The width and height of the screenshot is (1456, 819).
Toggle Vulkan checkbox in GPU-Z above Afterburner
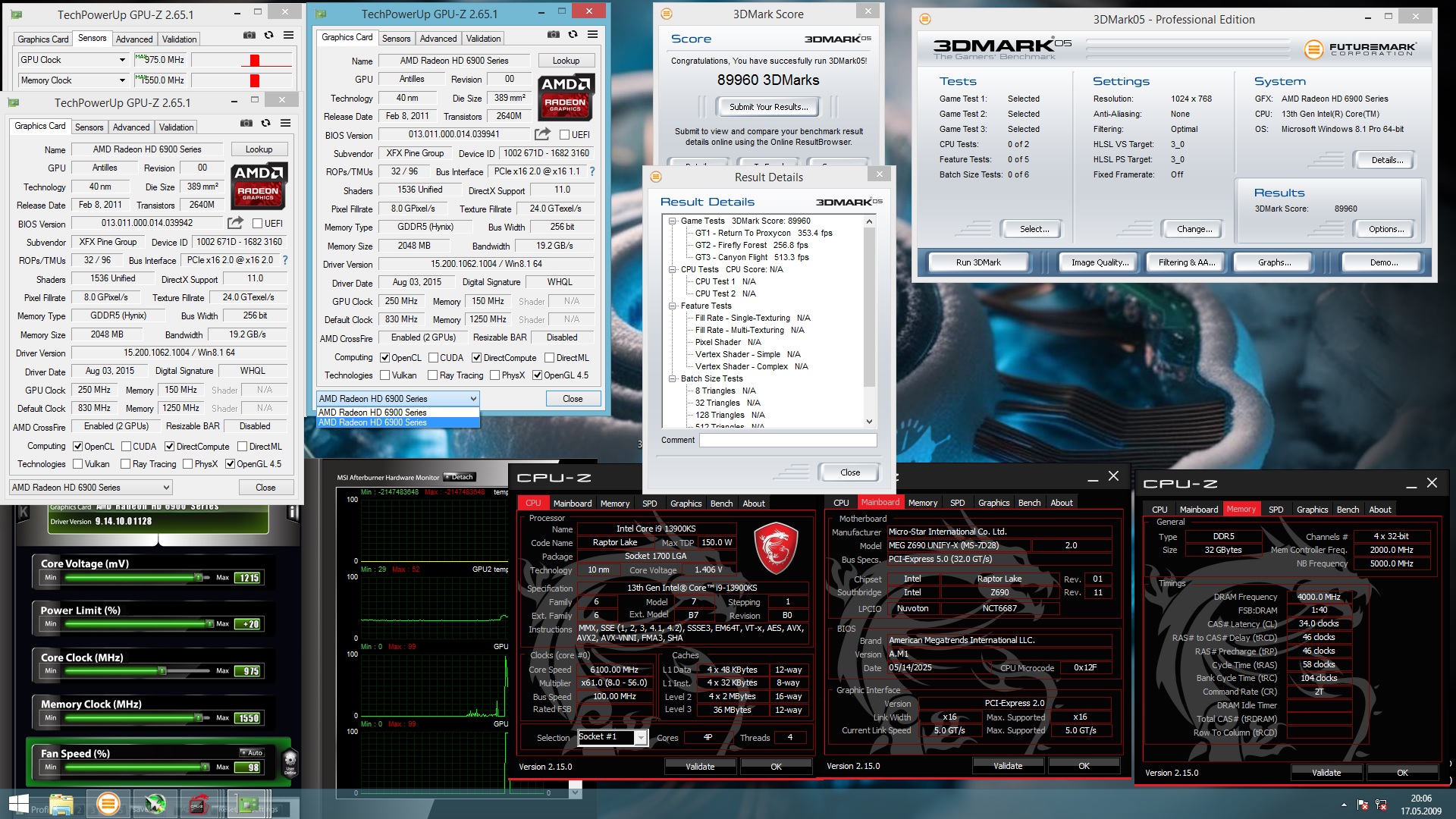(77, 464)
